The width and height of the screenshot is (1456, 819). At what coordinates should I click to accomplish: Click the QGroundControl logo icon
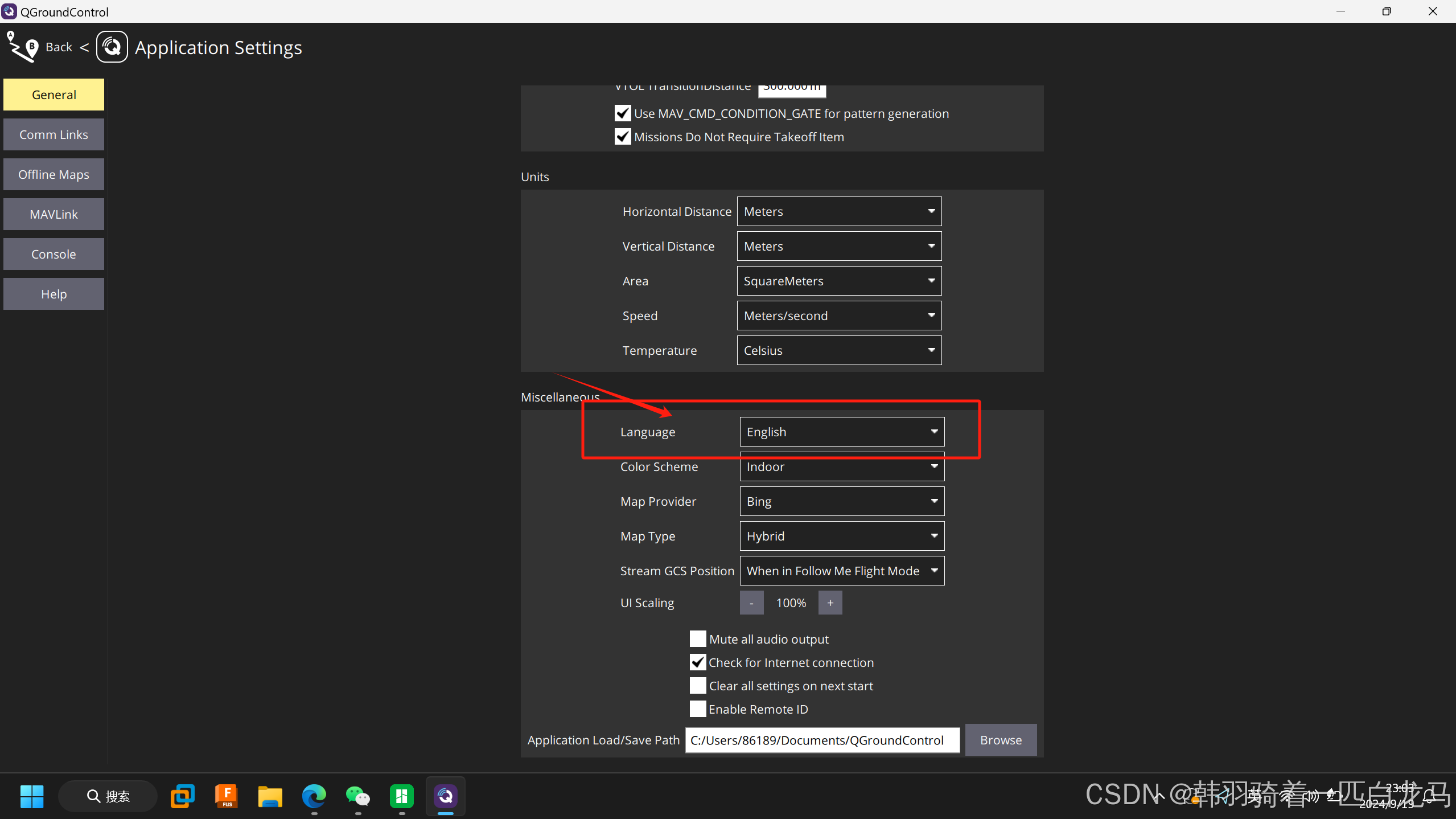pos(112,47)
